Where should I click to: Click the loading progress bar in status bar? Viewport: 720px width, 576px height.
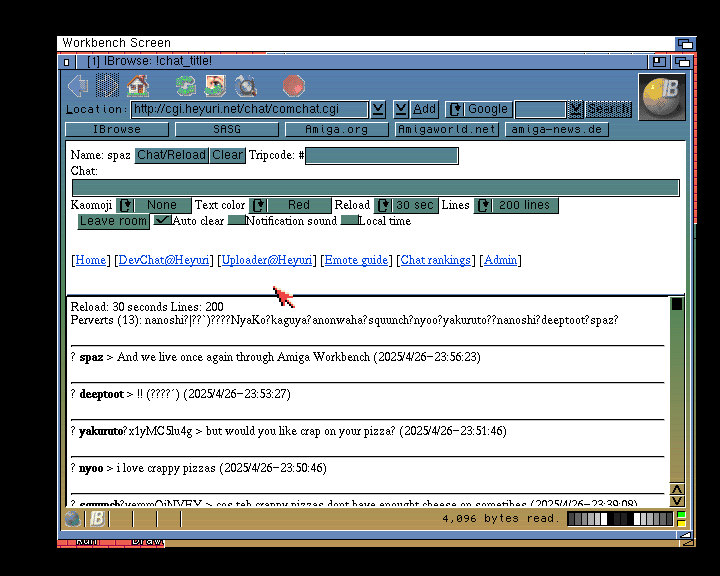[620, 519]
